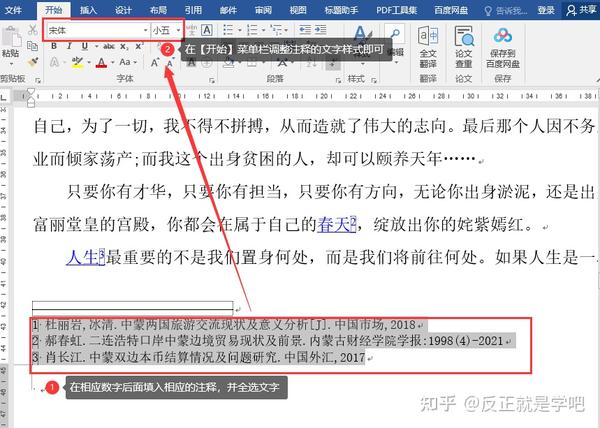Open the Paste options dropdown arrow
The height and width of the screenshot is (428, 600).
click(11, 64)
